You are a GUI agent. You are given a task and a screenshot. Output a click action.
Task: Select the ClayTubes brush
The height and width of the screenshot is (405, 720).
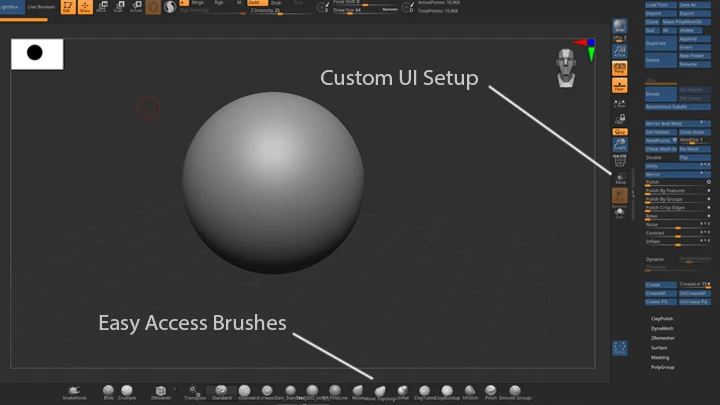pos(424,393)
